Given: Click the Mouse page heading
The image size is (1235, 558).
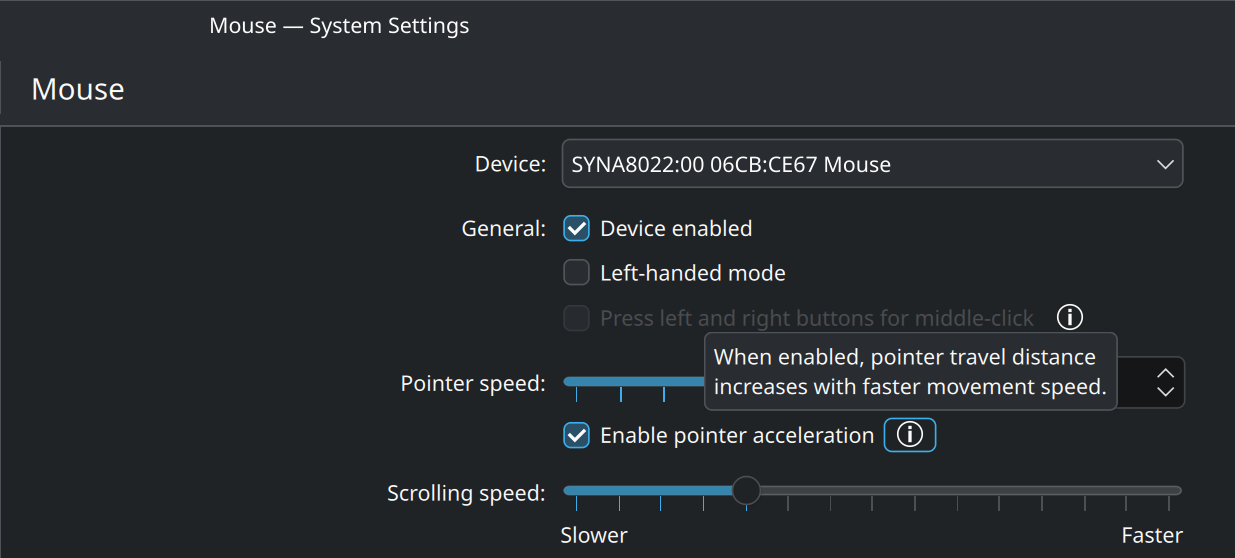Looking at the screenshot, I should coord(78,89).
